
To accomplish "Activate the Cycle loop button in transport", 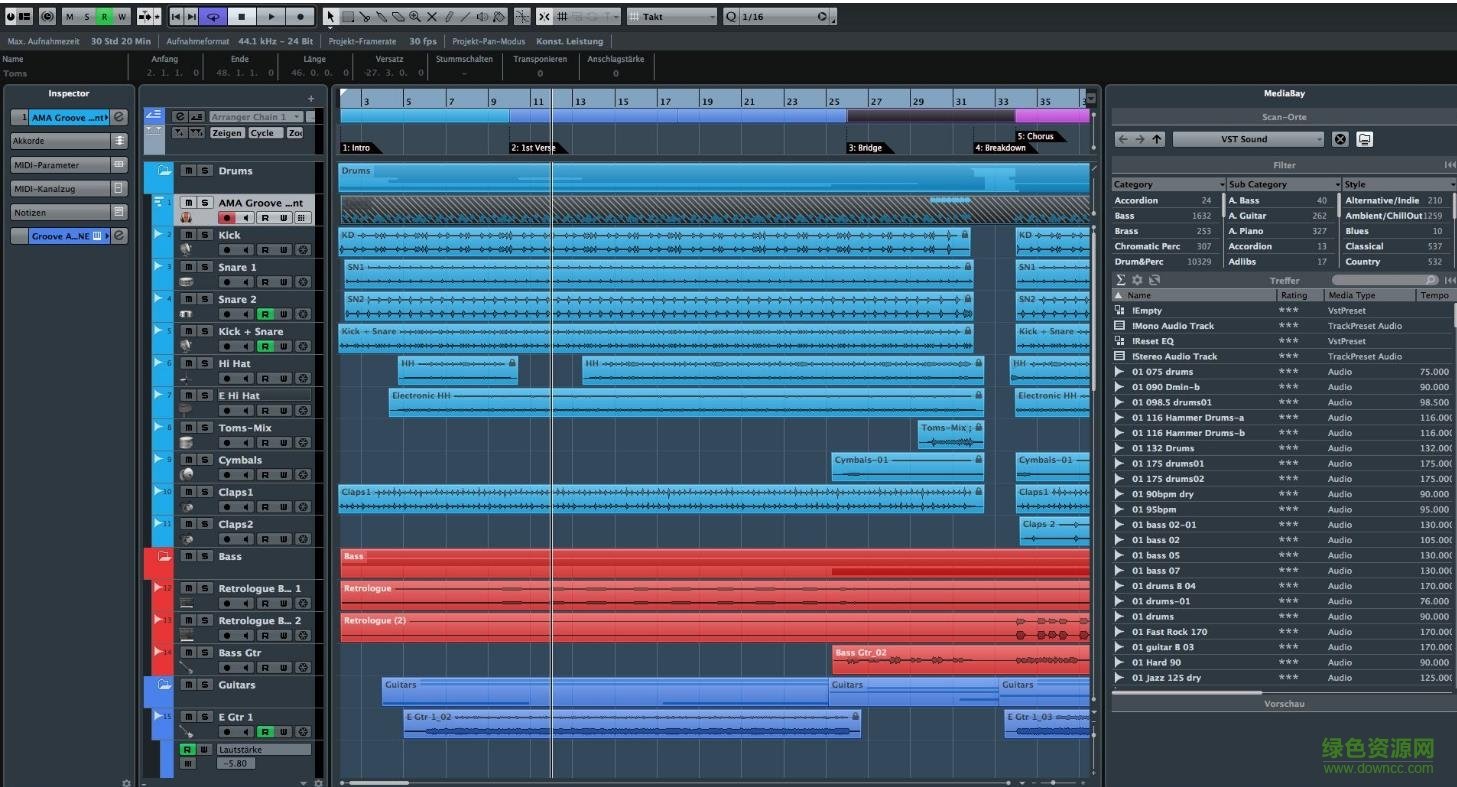I will point(213,16).
